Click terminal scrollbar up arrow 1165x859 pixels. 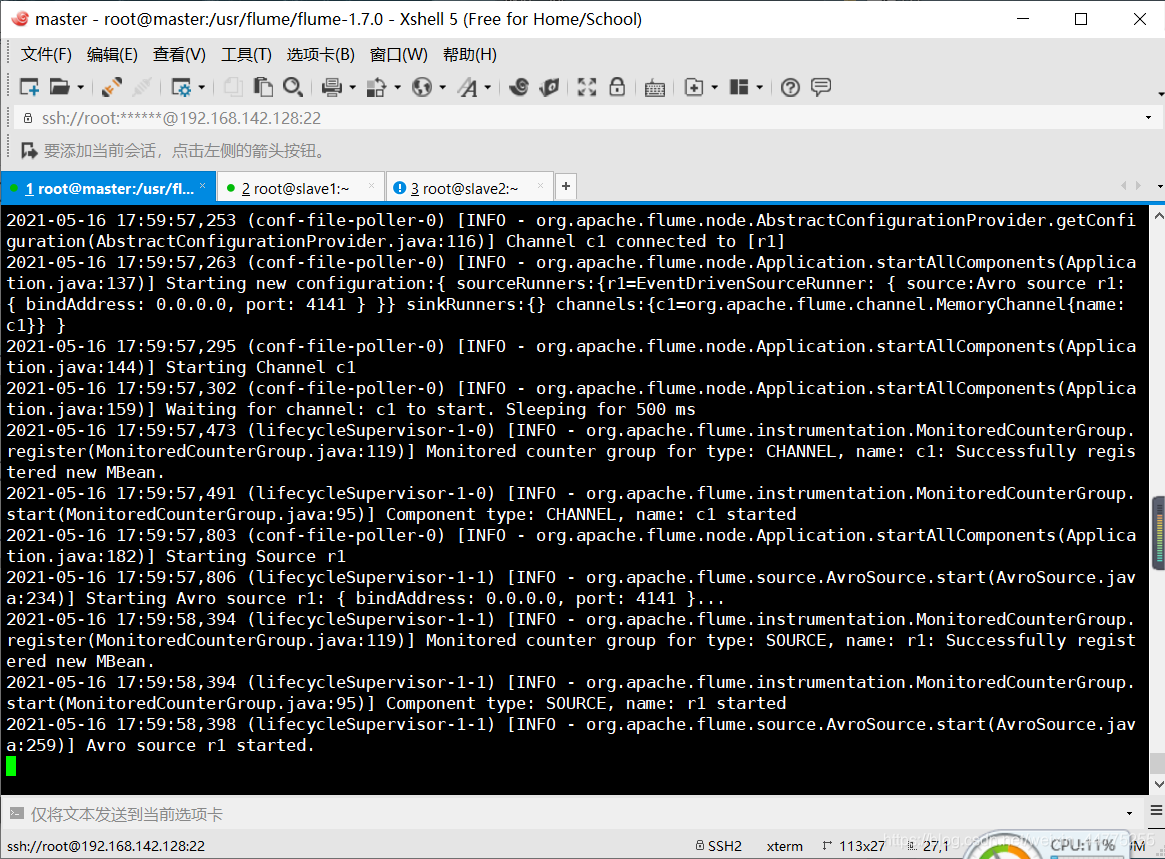1158,215
